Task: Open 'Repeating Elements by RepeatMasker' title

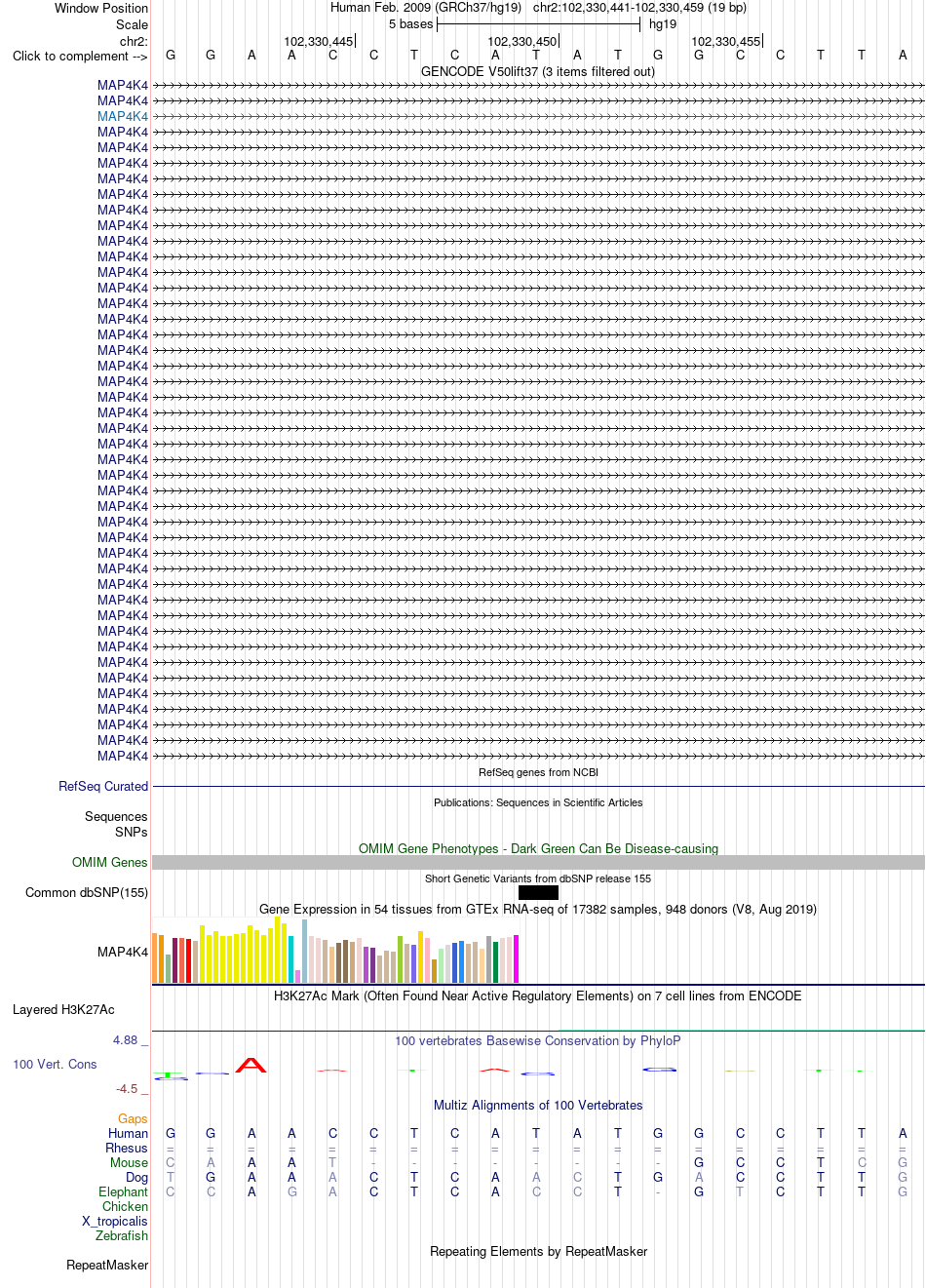Action: click(x=538, y=1251)
